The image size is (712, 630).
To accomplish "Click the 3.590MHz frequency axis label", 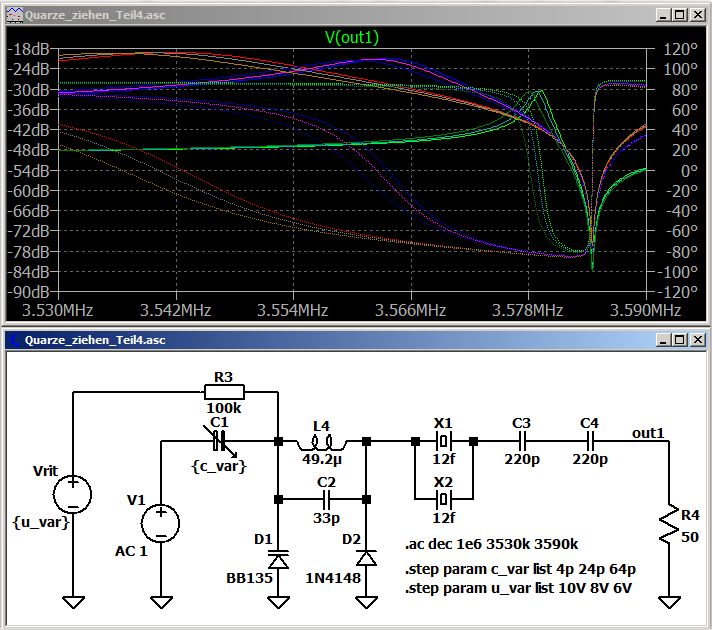I will tap(645, 310).
